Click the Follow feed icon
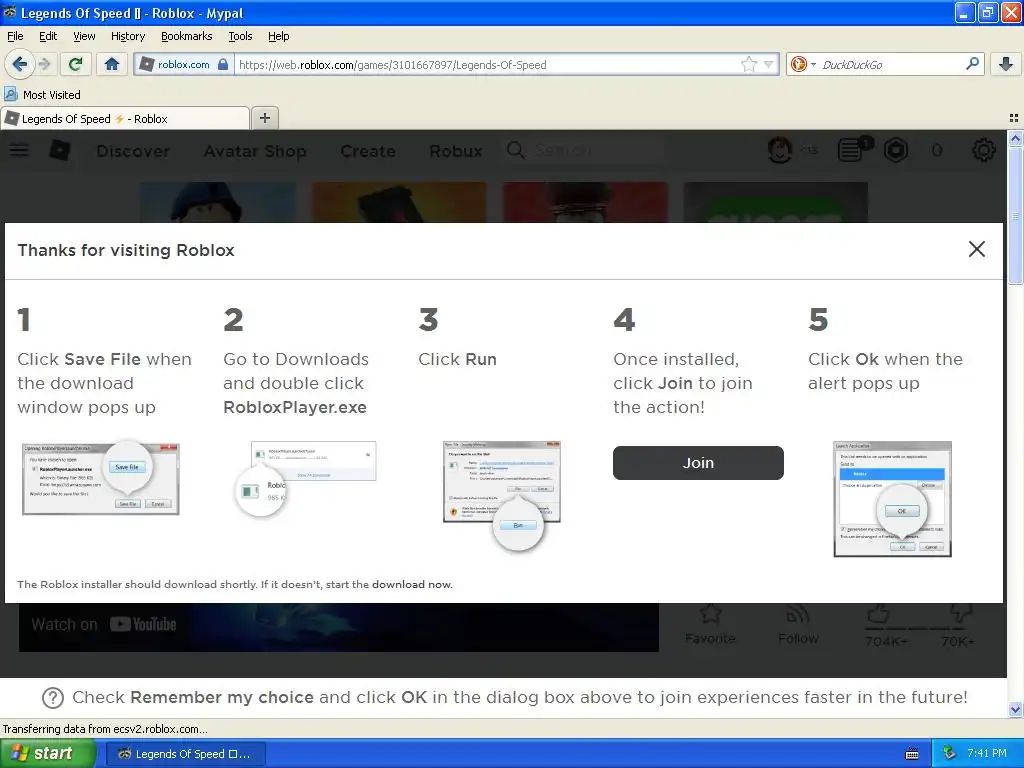The height and width of the screenshot is (768, 1024). tap(798, 614)
